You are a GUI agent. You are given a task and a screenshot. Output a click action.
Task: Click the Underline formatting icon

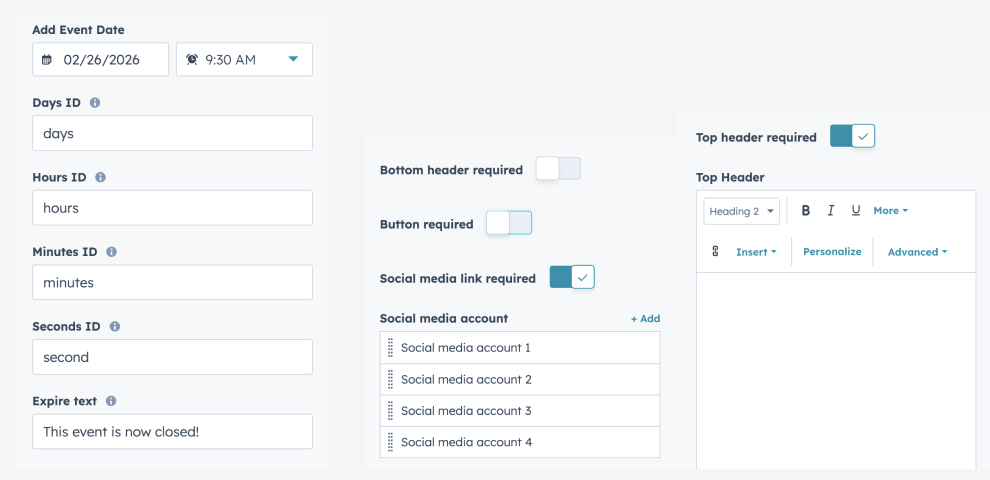point(856,211)
